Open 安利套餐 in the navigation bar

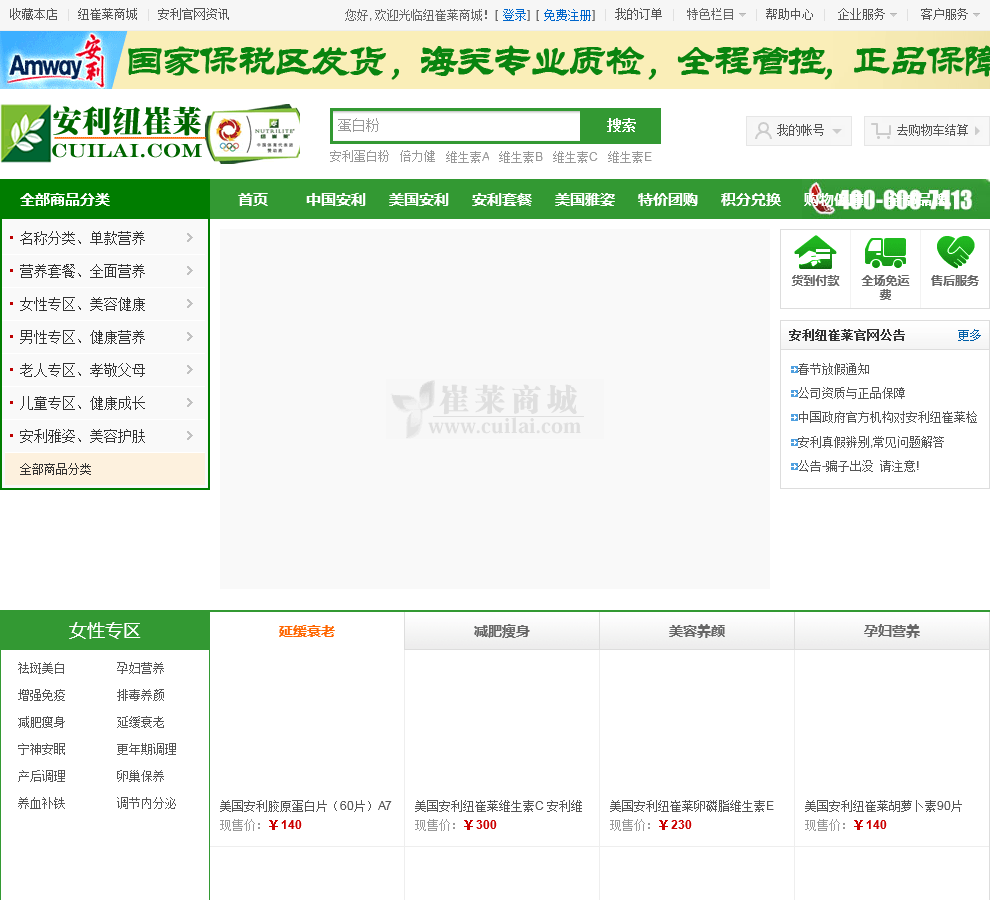click(x=501, y=200)
